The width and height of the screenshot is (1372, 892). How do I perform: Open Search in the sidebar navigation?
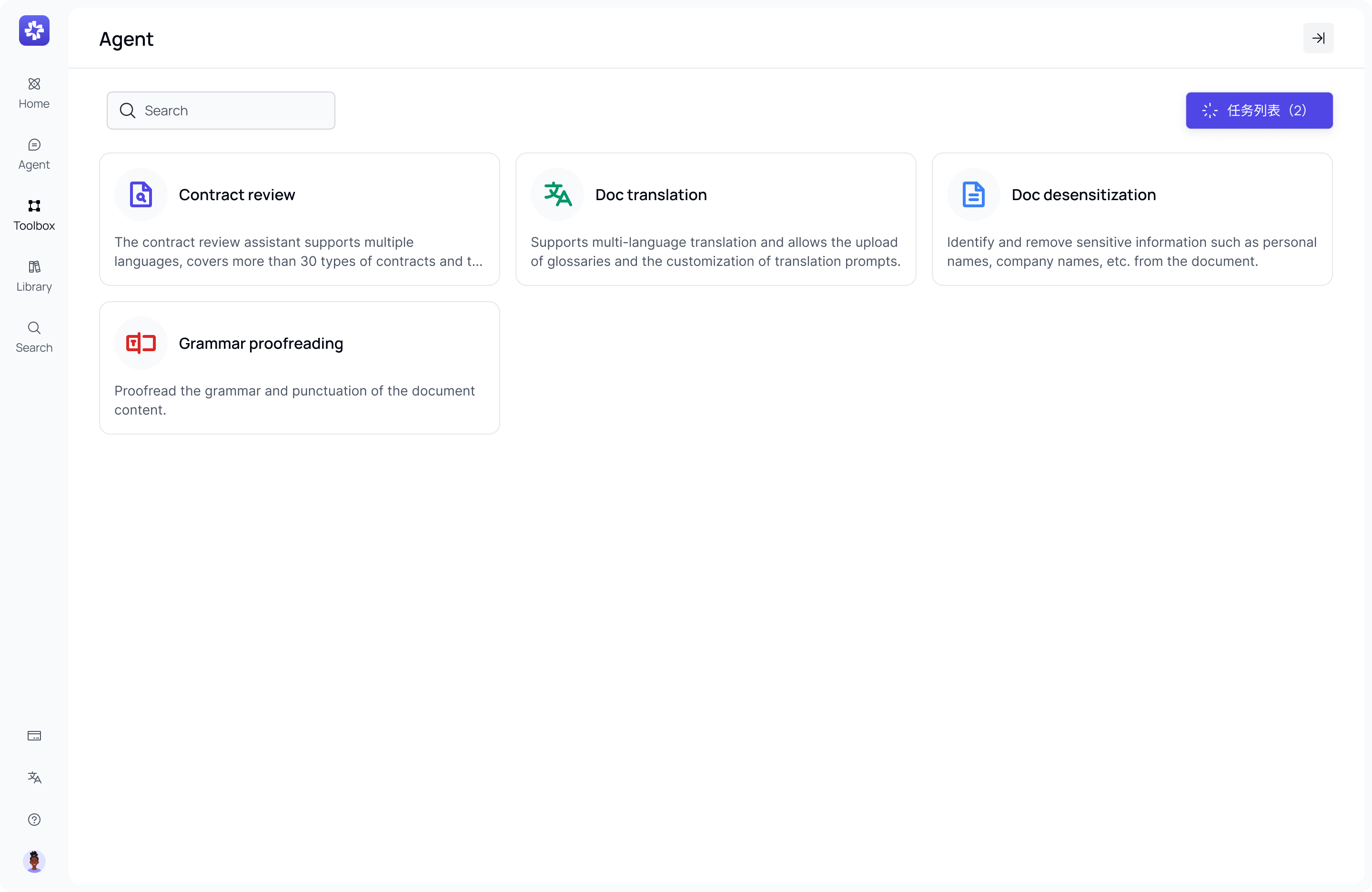point(34,337)
